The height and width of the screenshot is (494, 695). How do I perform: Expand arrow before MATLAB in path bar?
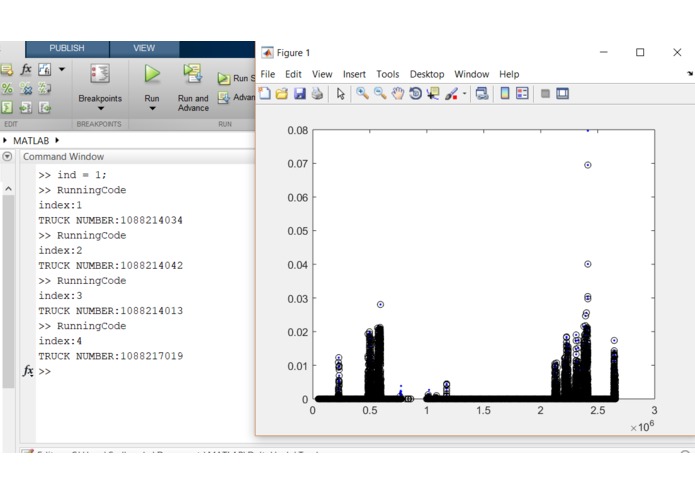click(x=5, y=140)
